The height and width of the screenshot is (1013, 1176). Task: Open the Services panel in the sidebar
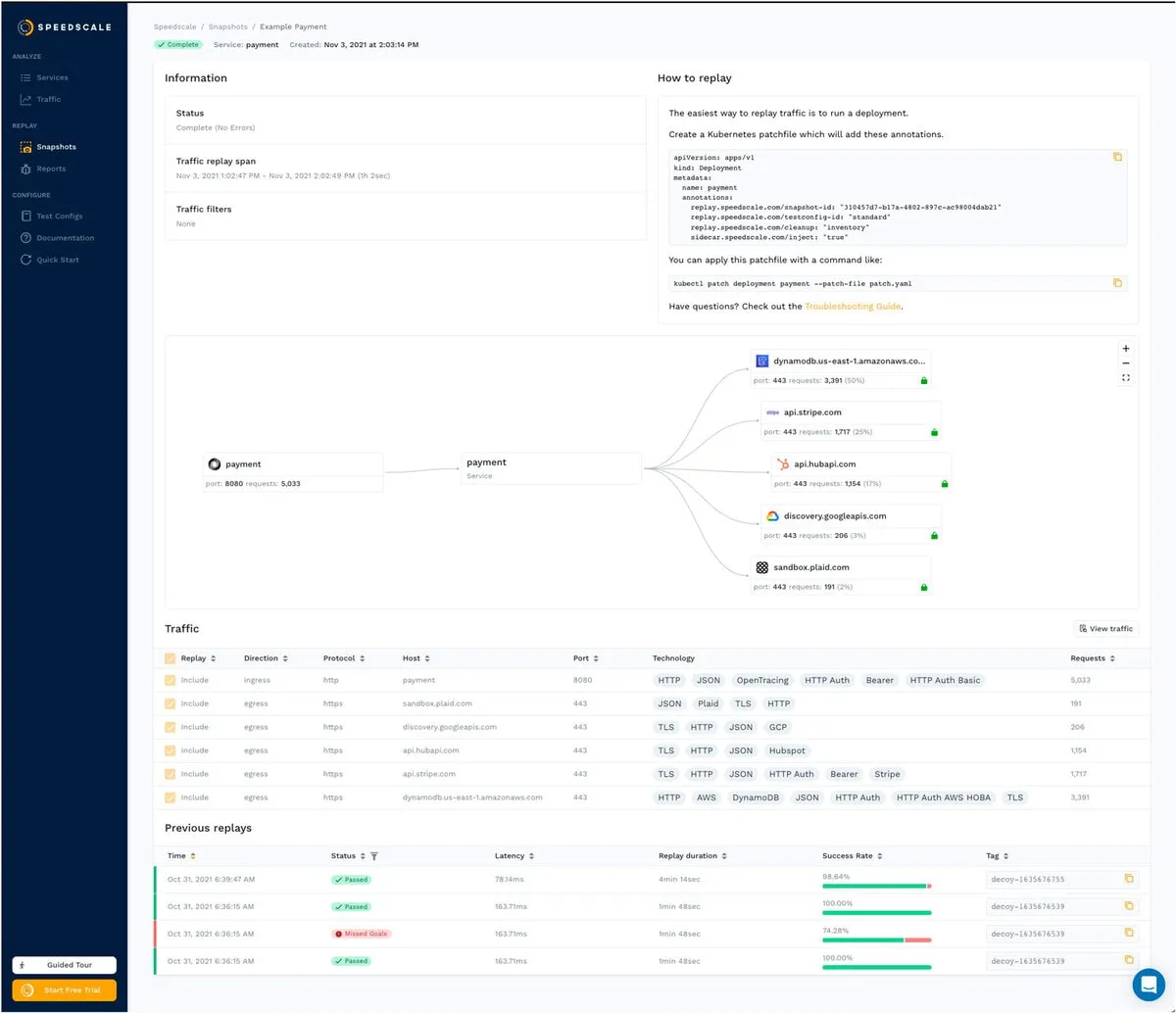point(50,76)
